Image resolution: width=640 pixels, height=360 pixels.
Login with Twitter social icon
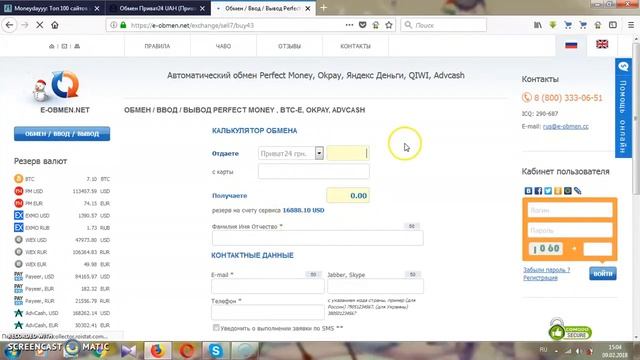(548, 191)
